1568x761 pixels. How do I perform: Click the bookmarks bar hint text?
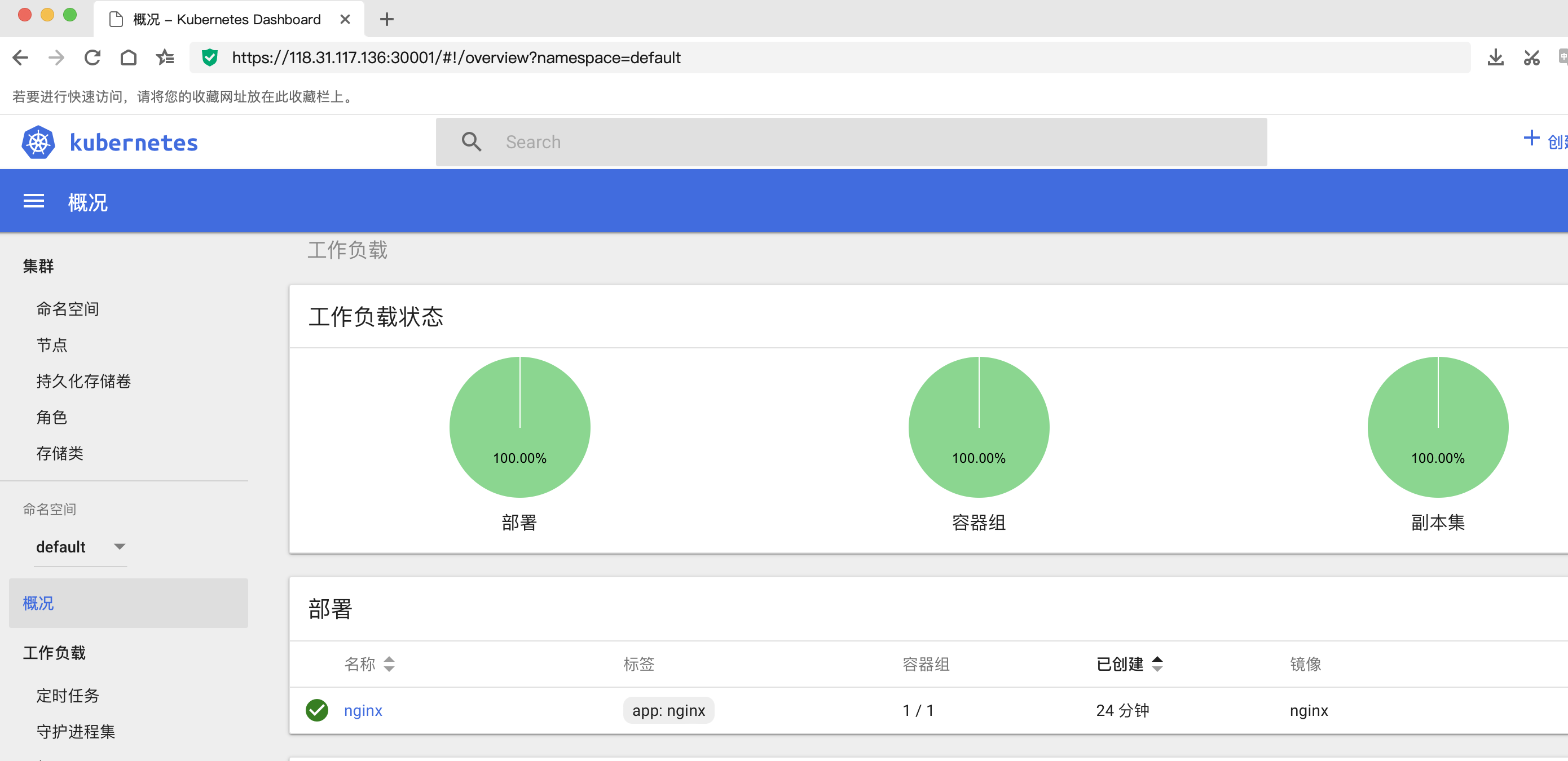pos(183,97)
